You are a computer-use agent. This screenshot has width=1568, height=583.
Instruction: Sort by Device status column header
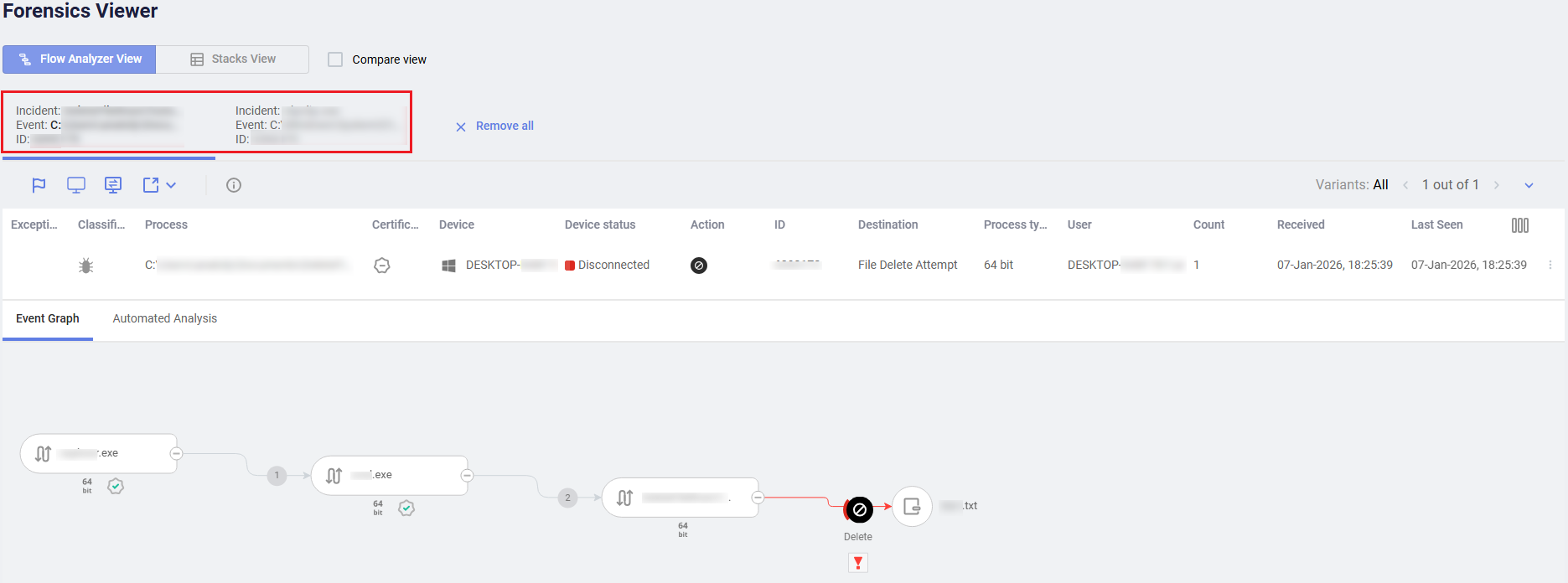[x=600, y=224]
